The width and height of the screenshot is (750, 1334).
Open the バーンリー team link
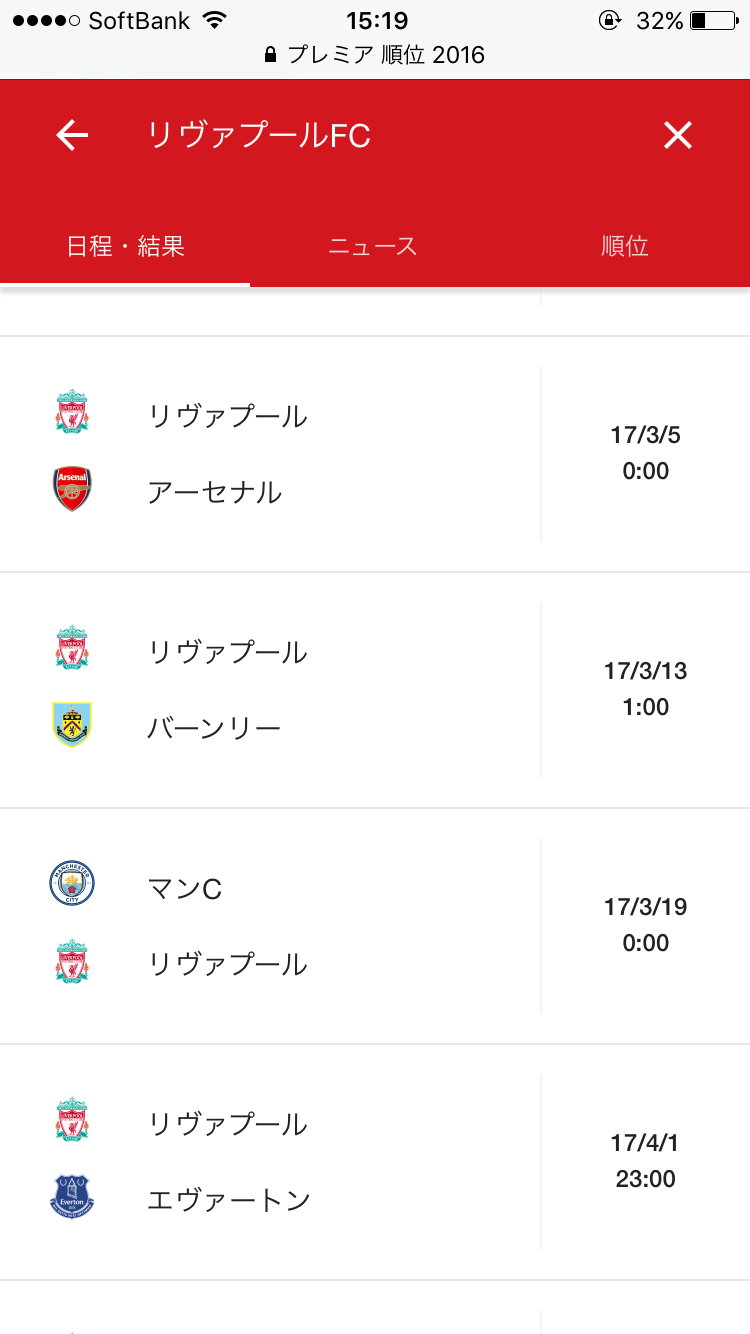tap(215, 728)
